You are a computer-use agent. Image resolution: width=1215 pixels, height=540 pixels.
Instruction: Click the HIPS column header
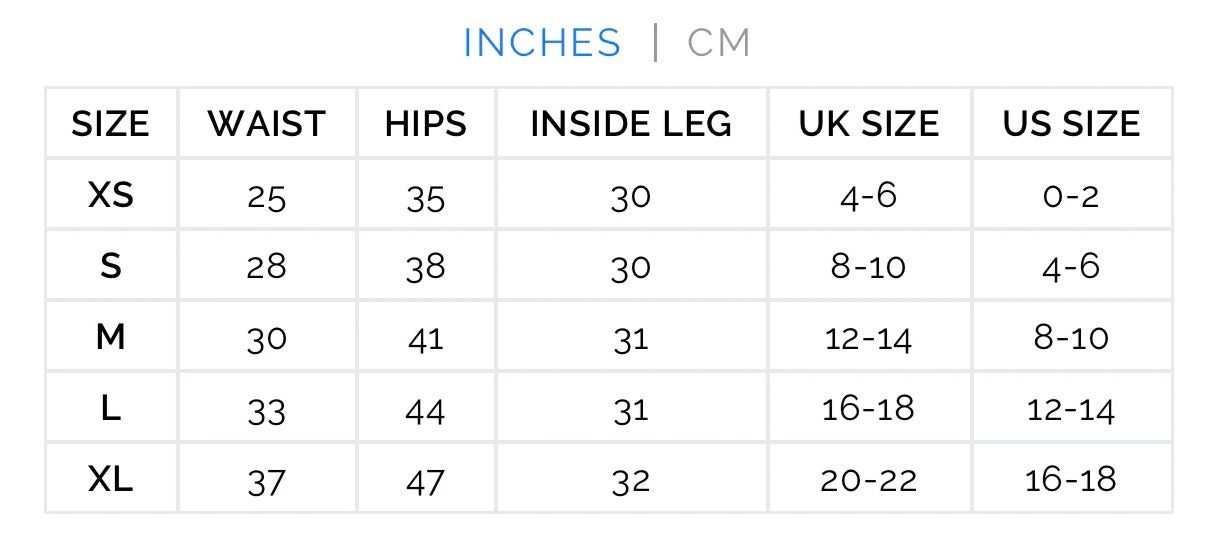click(426, 124)
